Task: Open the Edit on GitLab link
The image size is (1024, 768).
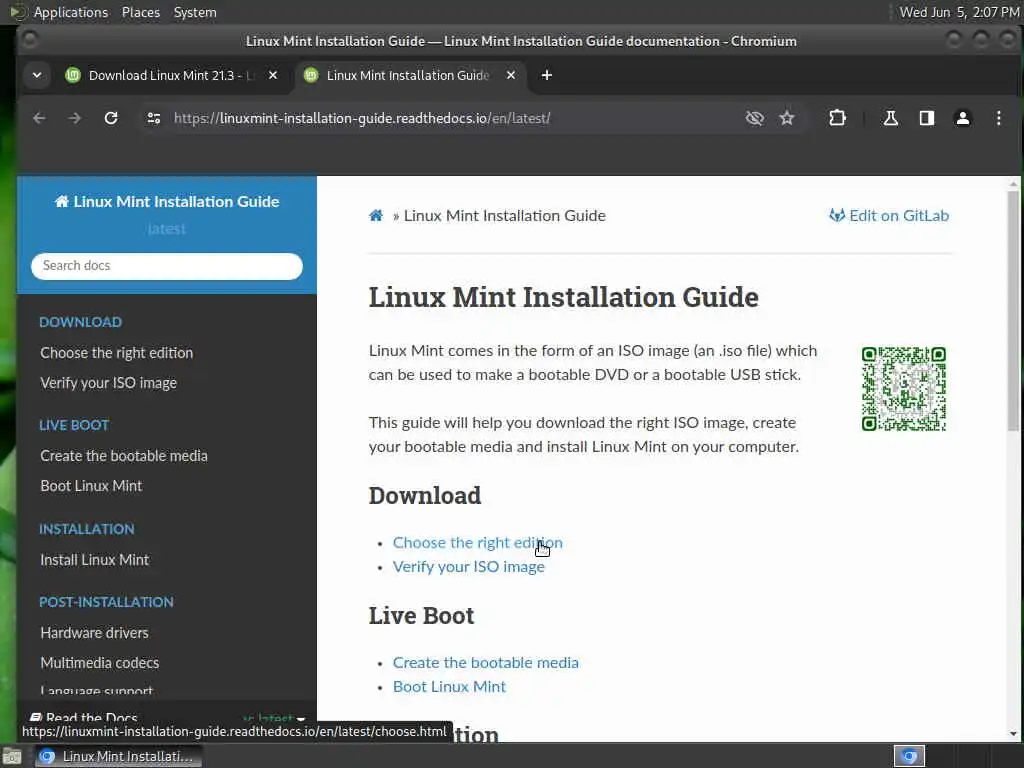Action: [x=889, y=216]
